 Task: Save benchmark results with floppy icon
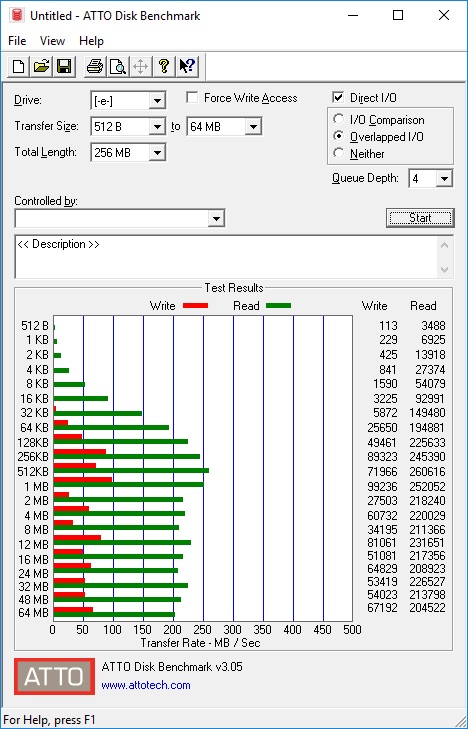click(x=64, y=66)
